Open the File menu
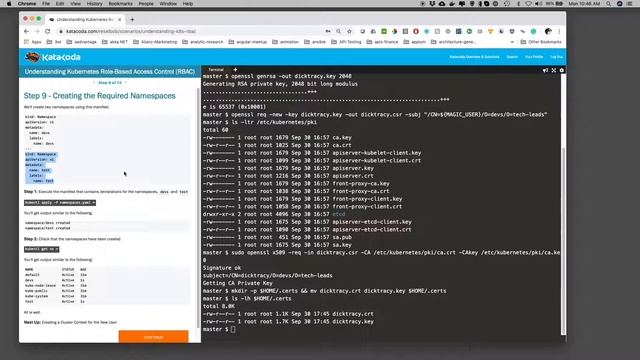The image size is (640, 360). [x=46, y=4]
